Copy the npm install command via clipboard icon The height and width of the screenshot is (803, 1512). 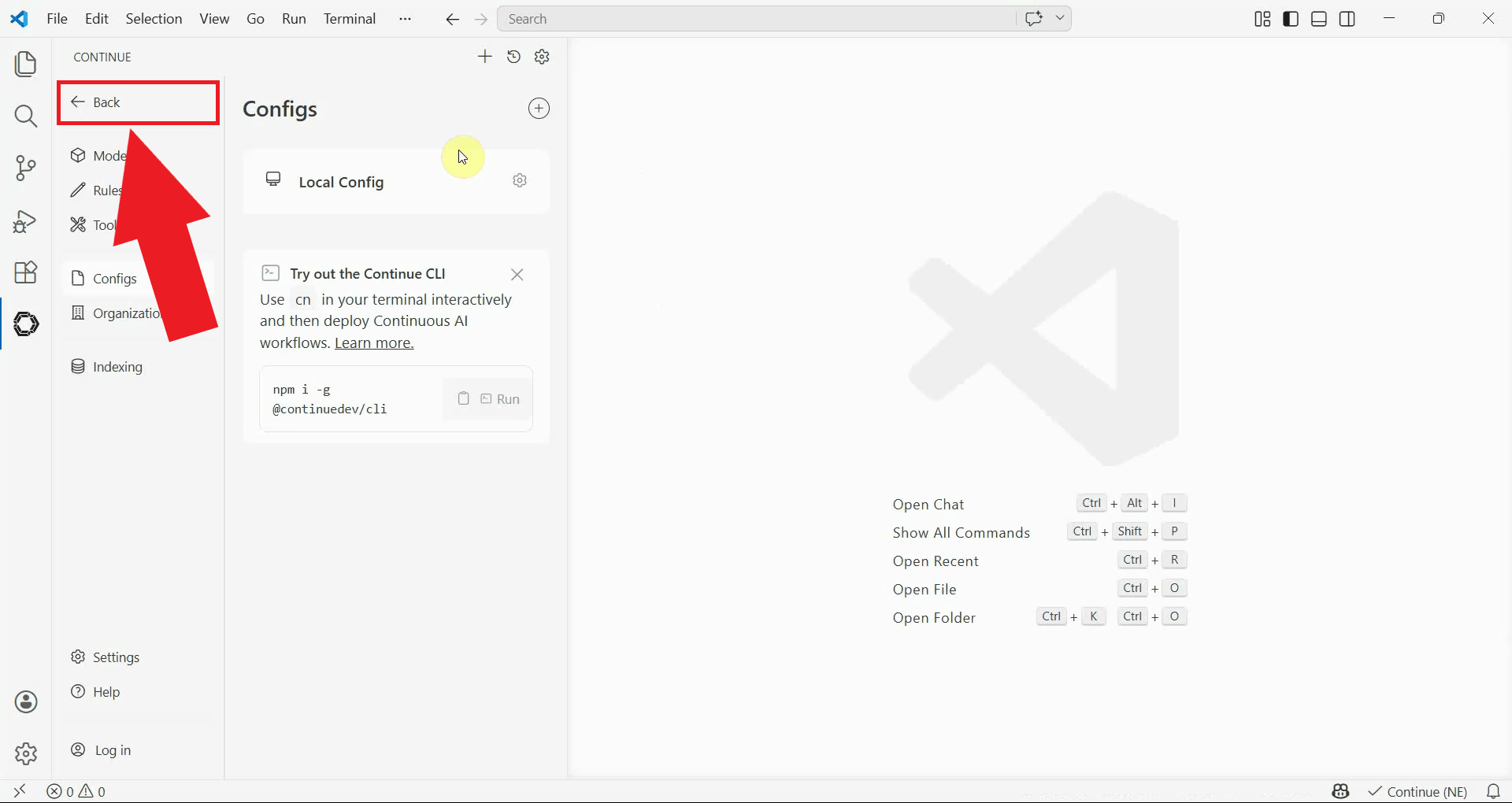pyautogui.click(x=464, y=398)
